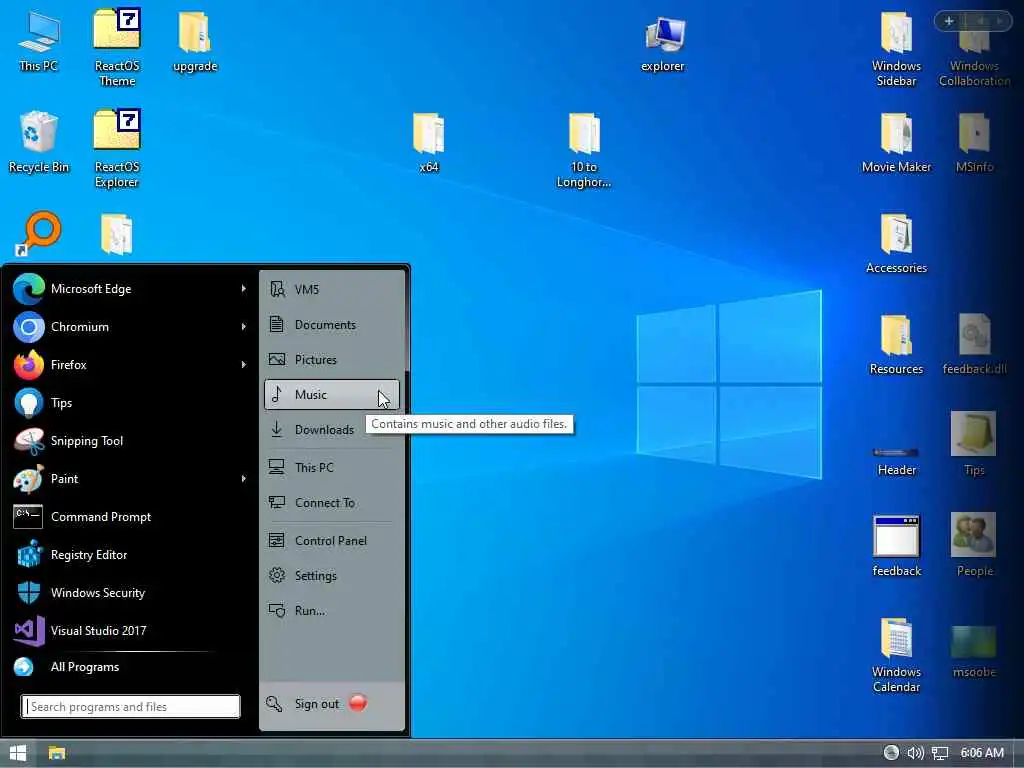Select the feedback application icon
The height and width of the screenshot is (768, 1024).
pyautogui.click(x=897, y=547)
